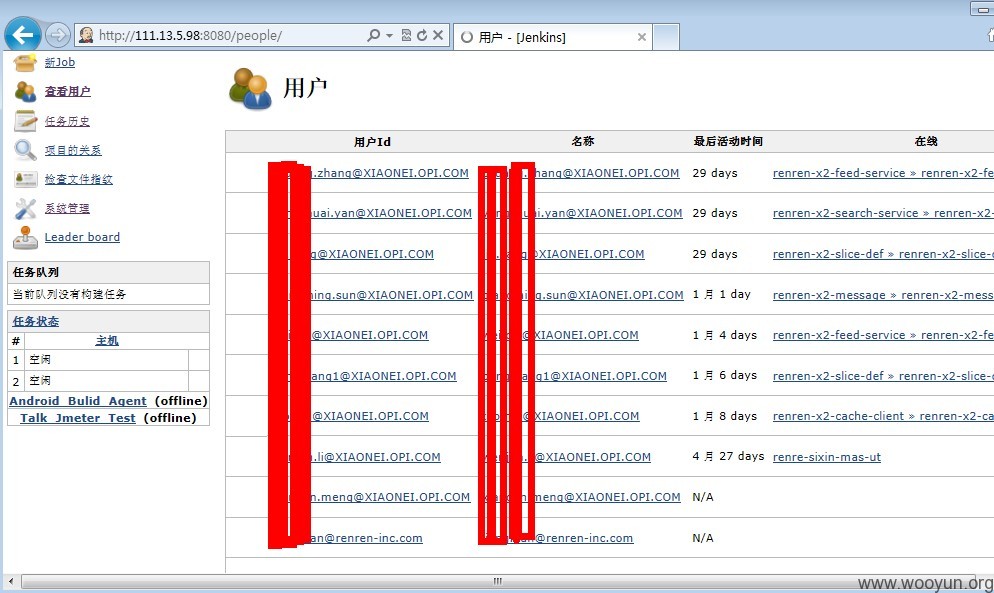Click the 查看用户 people icon
The width and height of the screenshot is (994, 593).
click(25, 91)
